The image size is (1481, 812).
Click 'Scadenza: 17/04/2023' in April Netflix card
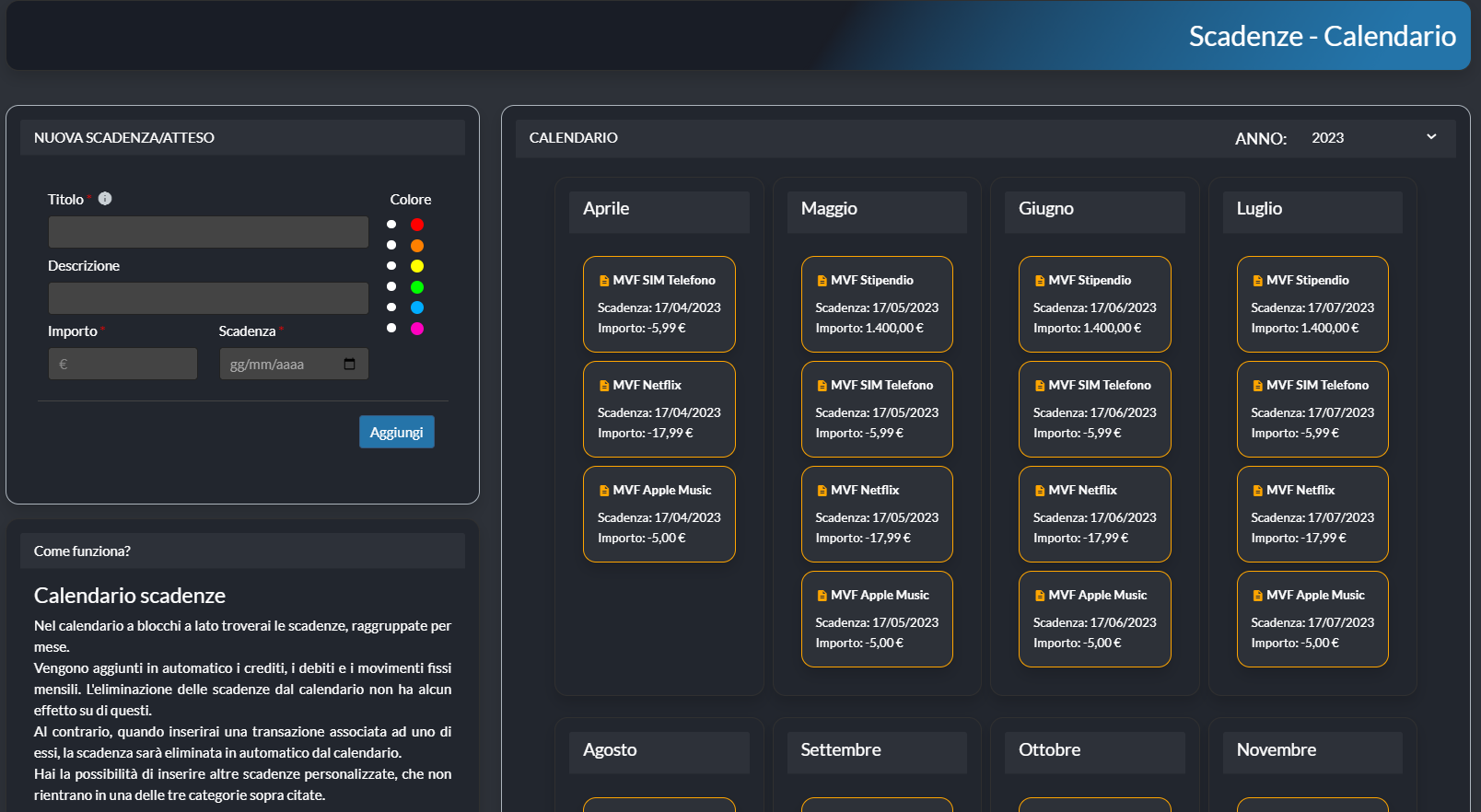coord(659,412)
